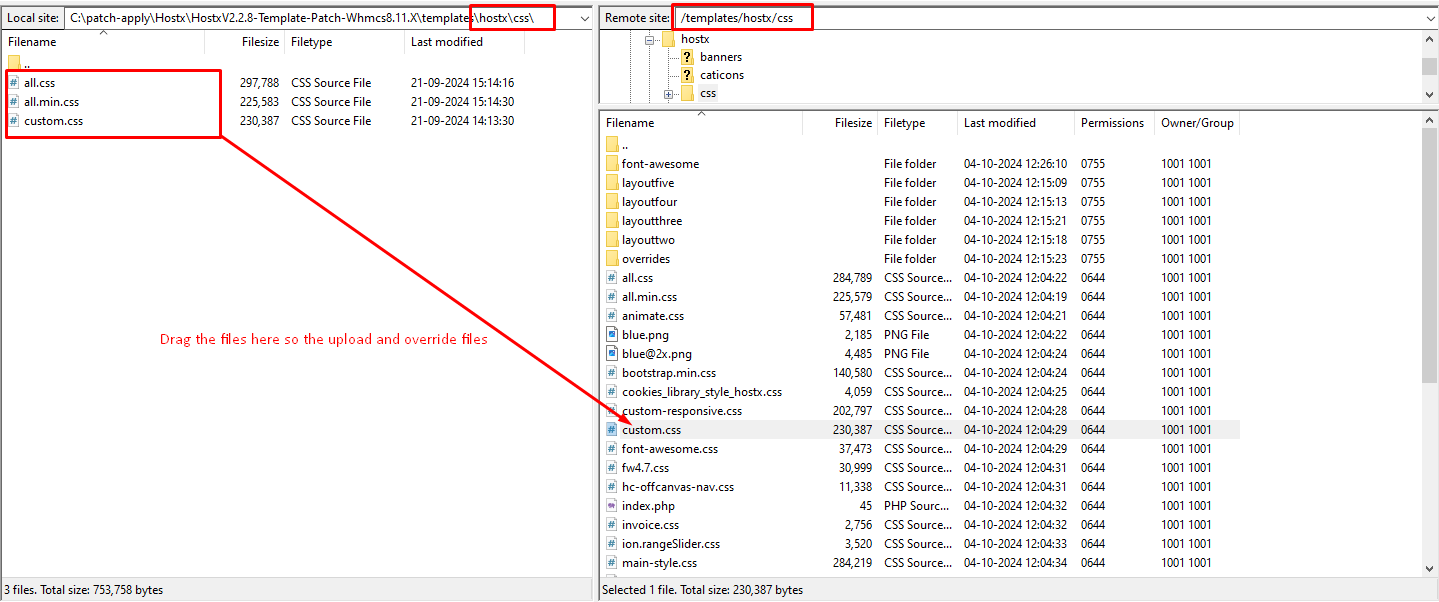Select bootstrap.min.css in remote file list
The width and height of the screenshot is (1439, 602).
[x=668, y=373]
